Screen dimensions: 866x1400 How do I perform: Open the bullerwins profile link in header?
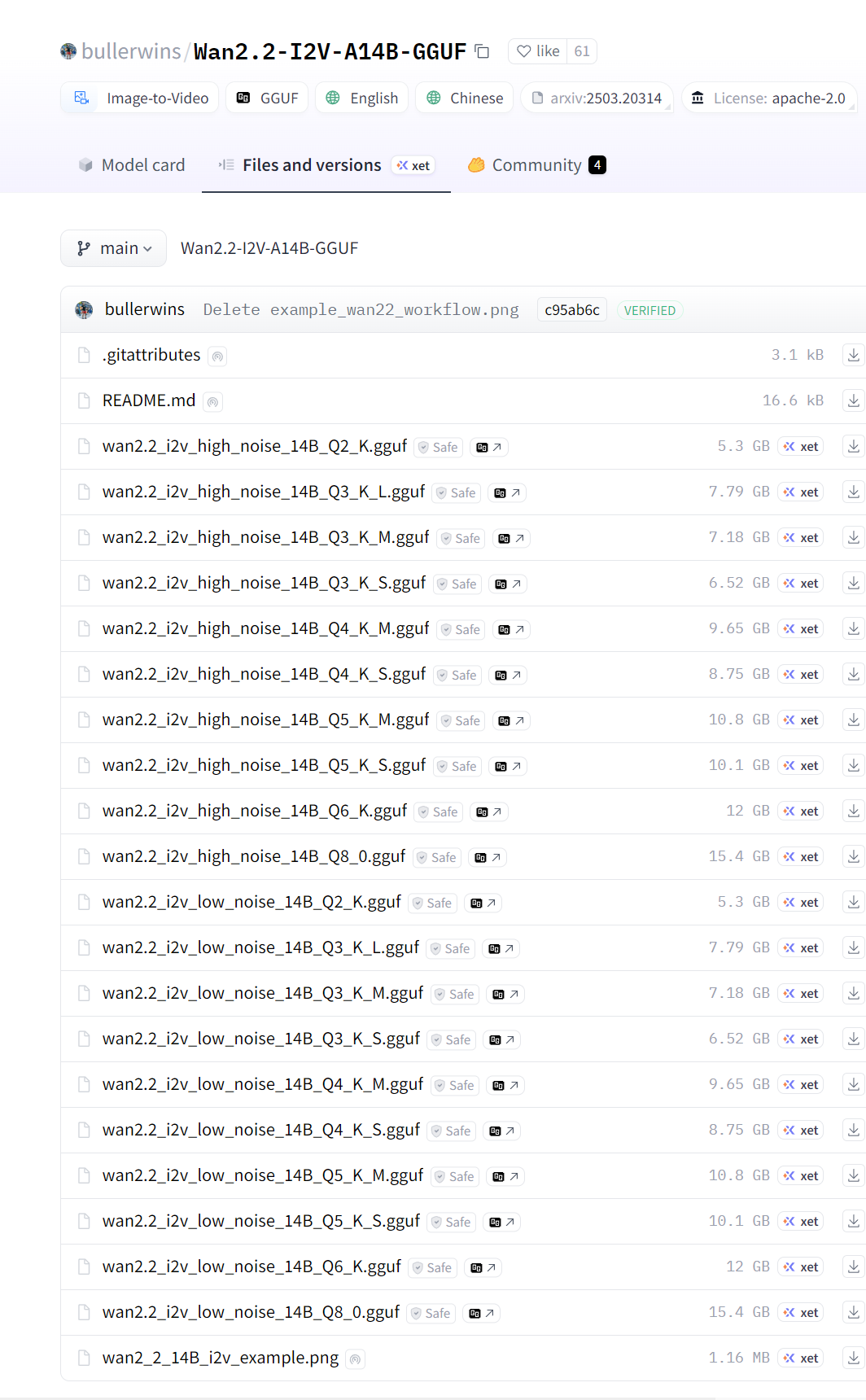pos(131,51)
